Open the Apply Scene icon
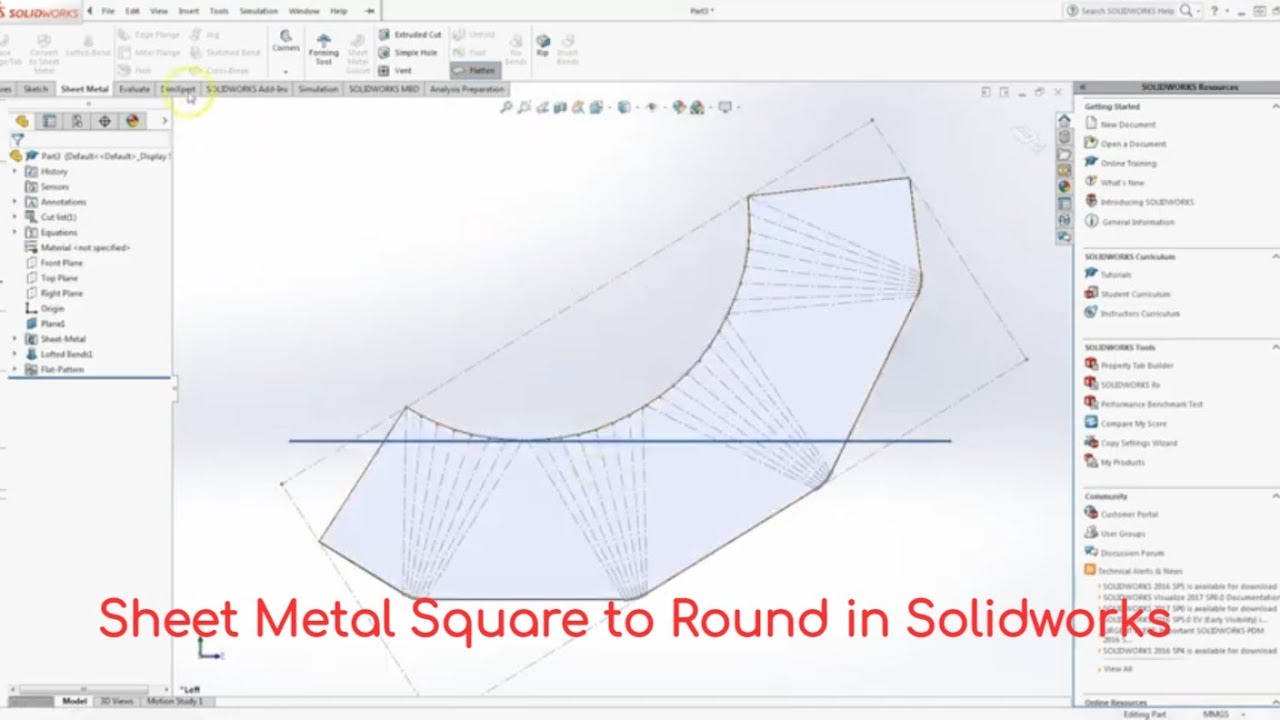Screen dimensions: 1280x720 [x=697, y=107]
